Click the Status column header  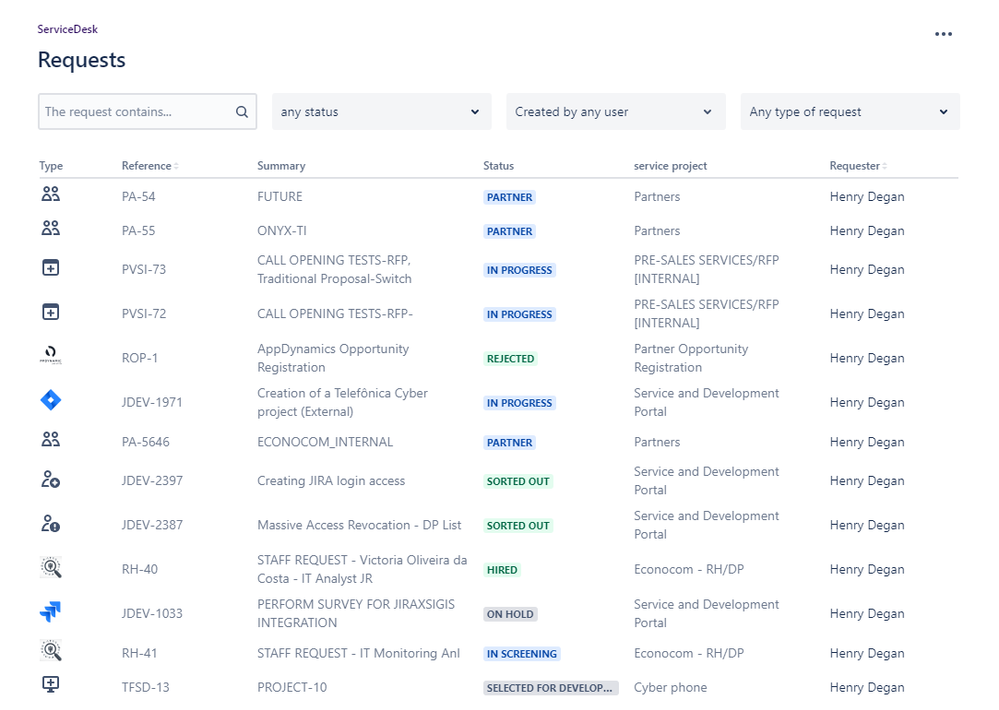point(498,166)
